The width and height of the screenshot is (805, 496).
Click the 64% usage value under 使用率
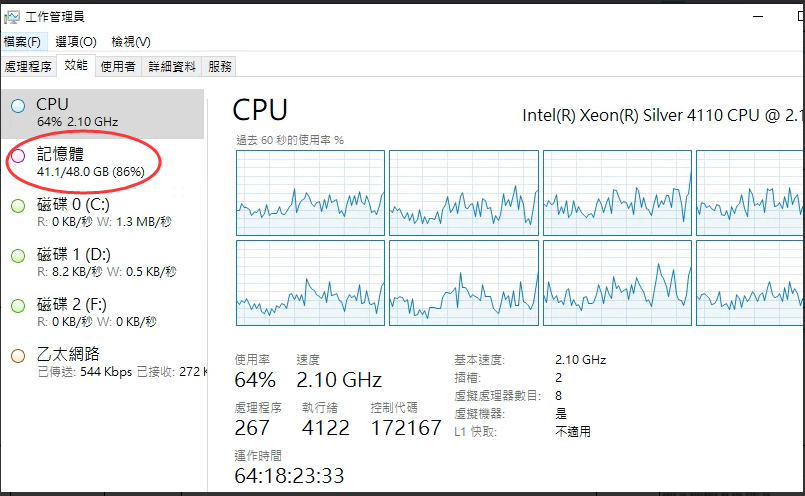coord(255,380)
